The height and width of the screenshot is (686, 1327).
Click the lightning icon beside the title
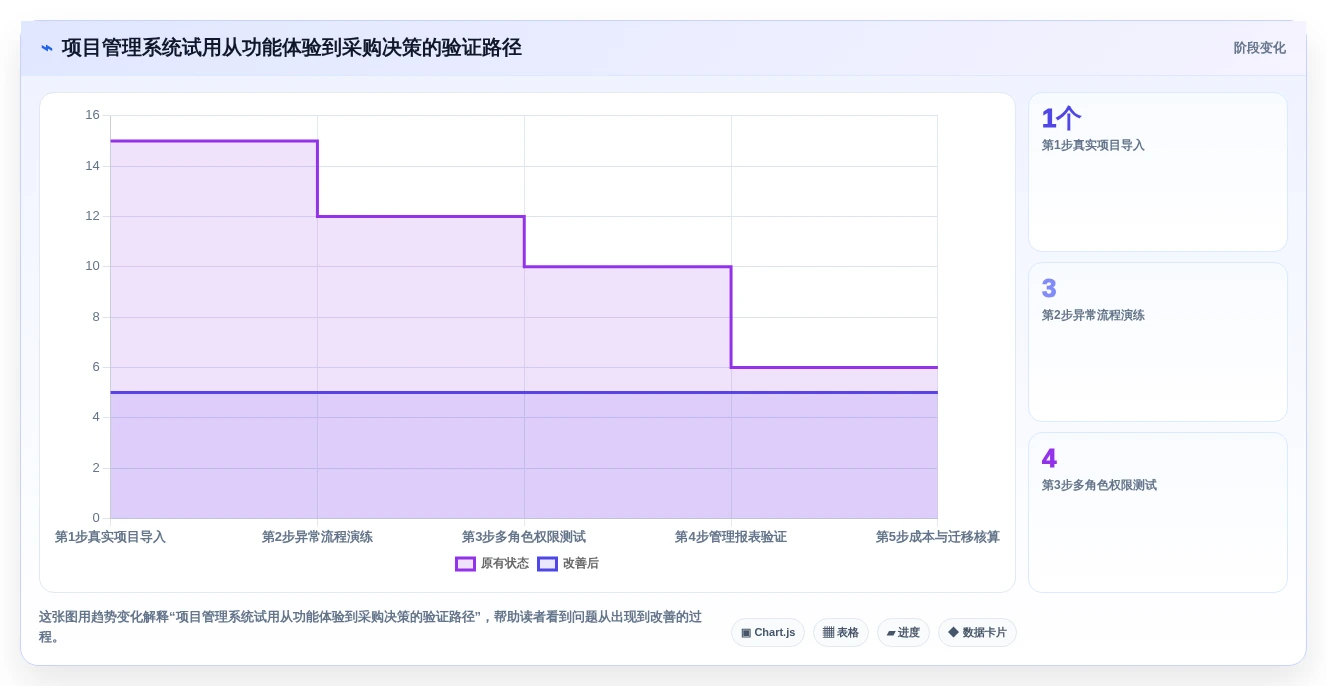click(x=47, y=48)
